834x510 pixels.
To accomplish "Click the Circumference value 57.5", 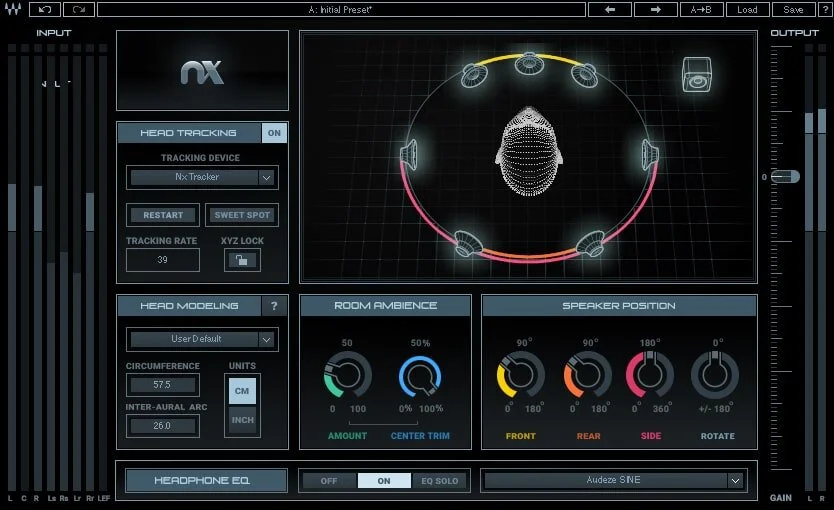I will pyautogui.click(x=163, y=384).
